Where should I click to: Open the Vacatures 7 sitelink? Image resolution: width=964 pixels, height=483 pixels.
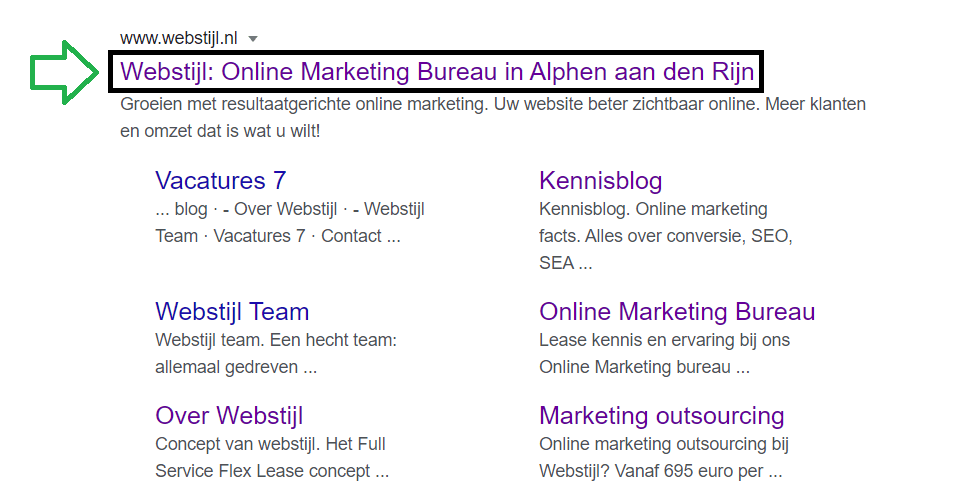(x=221, y=181)
